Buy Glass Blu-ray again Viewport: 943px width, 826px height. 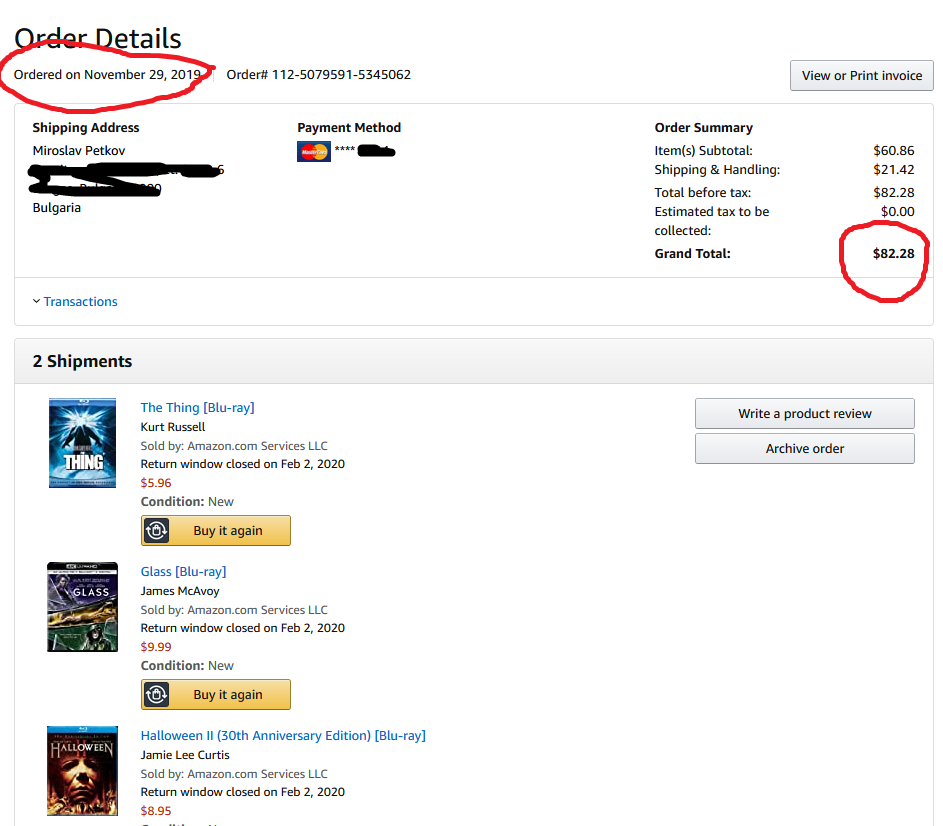[x=228, y=695]
